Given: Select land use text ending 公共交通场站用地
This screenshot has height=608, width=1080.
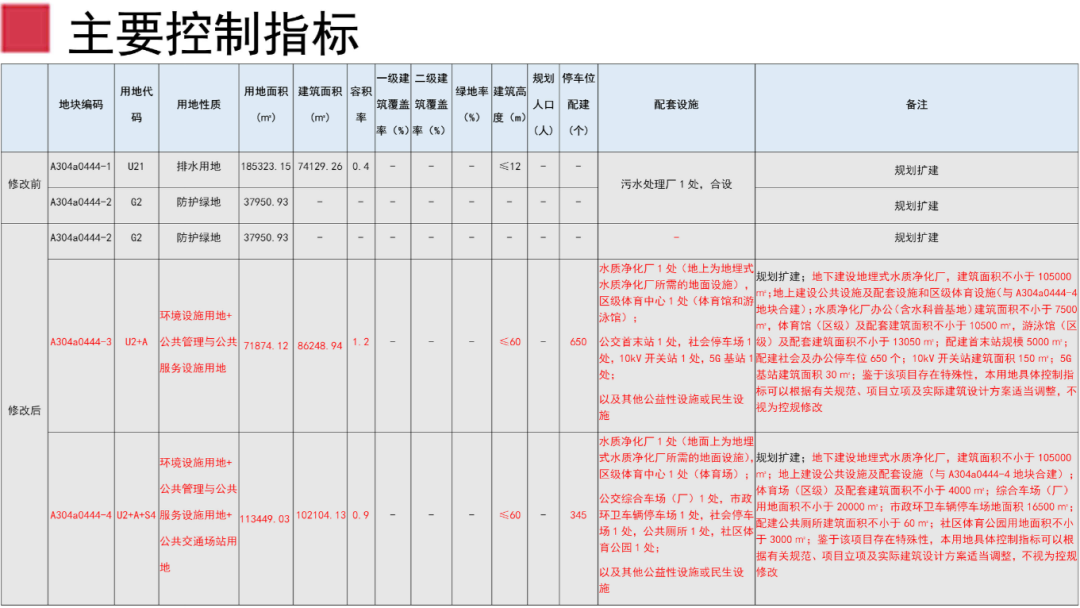Looking at the screenshot, I should point(198,515).
